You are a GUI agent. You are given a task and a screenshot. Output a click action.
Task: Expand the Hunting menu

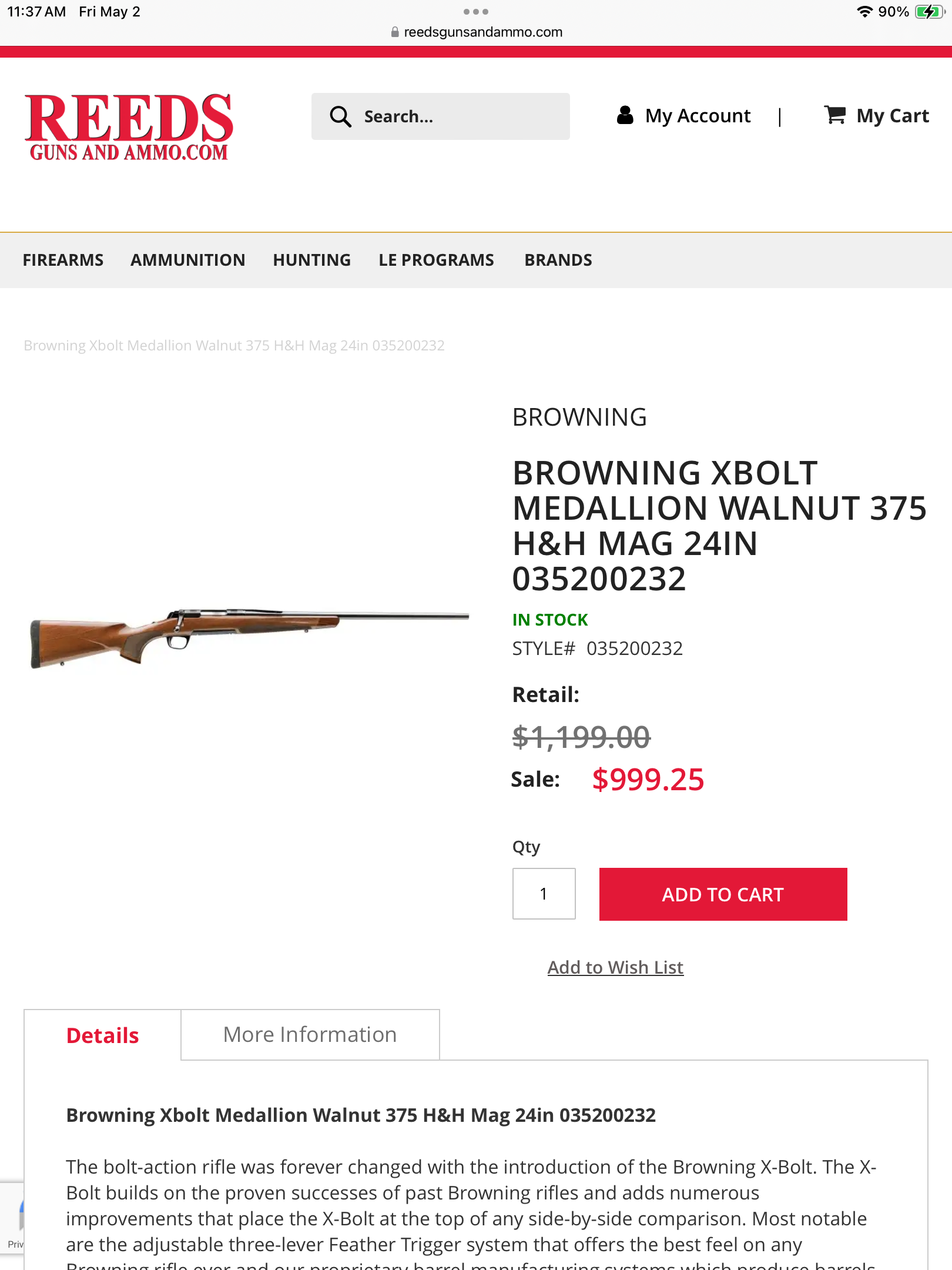[x=311, y=260]
